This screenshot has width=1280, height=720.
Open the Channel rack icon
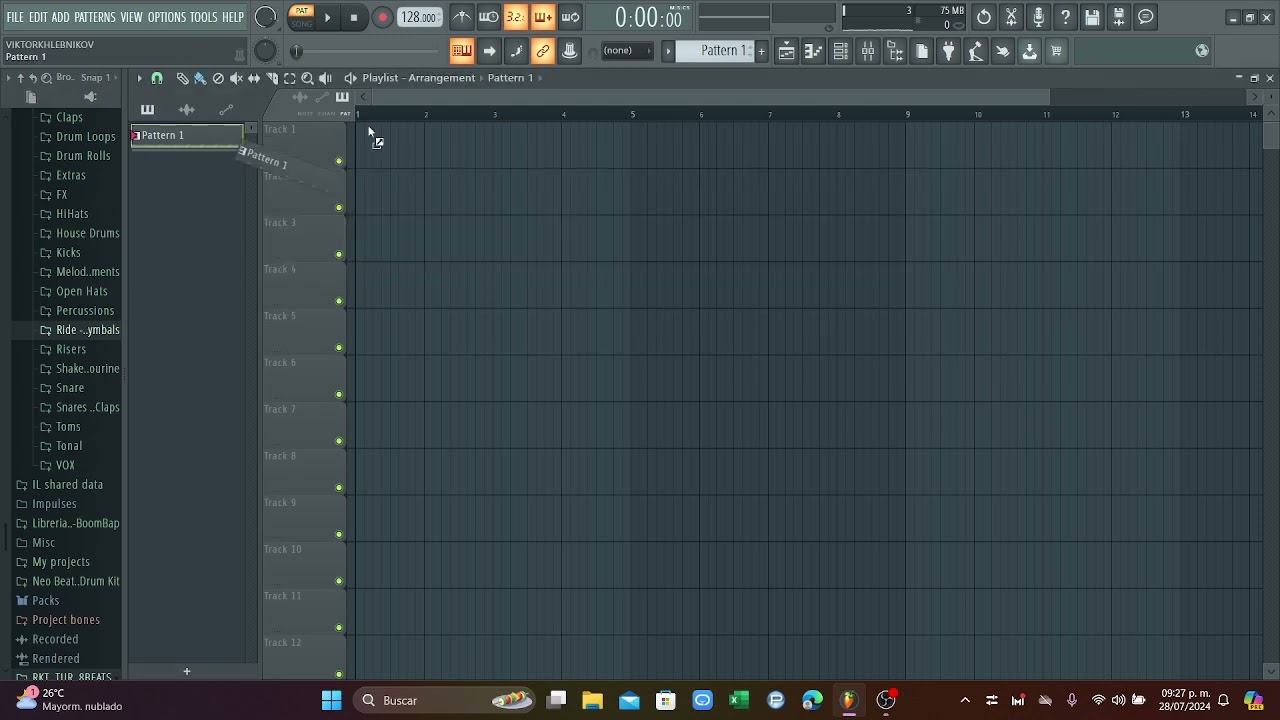tap(841, 51)
